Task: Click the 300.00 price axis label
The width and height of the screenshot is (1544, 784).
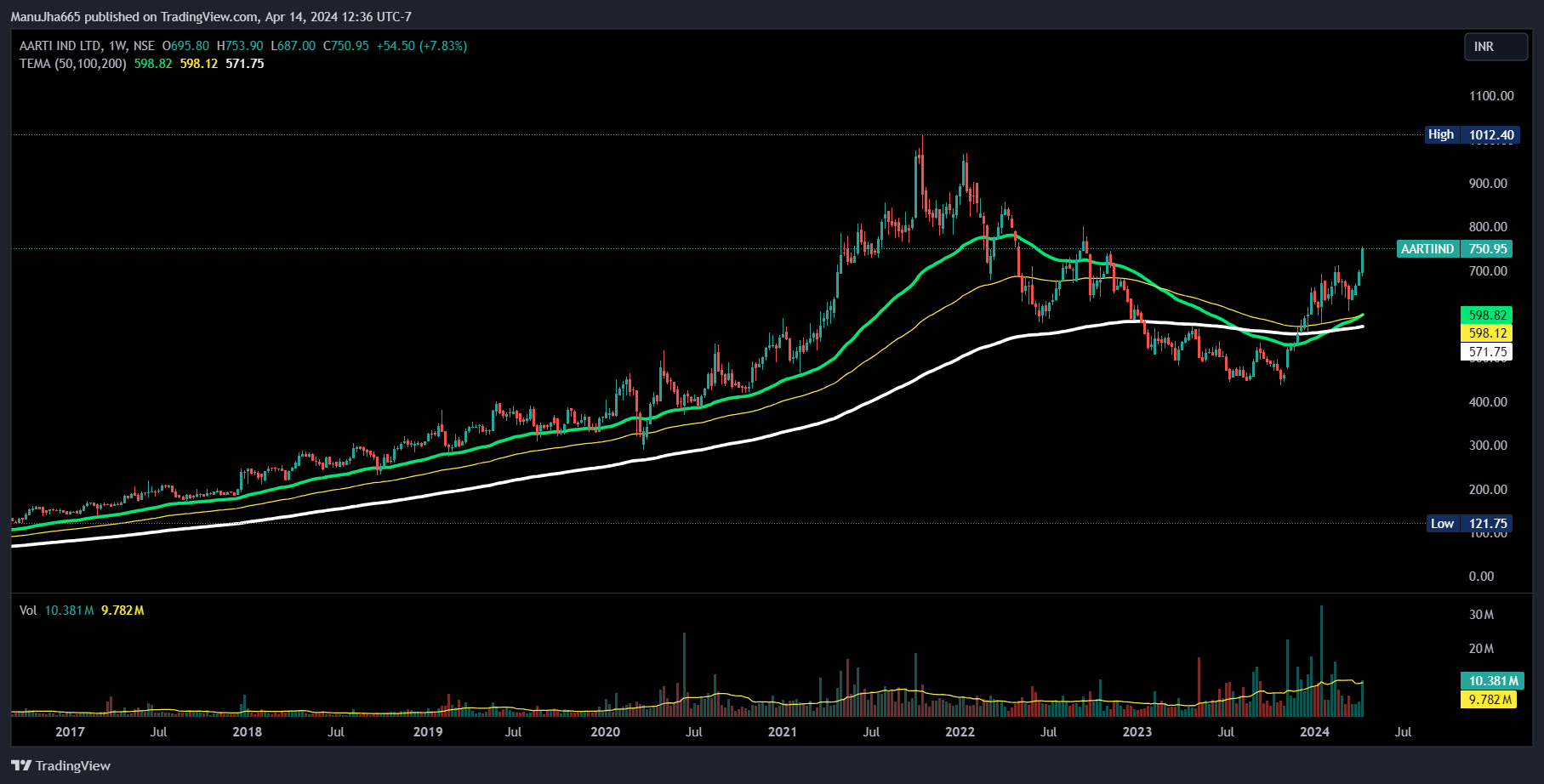Action: click(x=1488, y=446)
